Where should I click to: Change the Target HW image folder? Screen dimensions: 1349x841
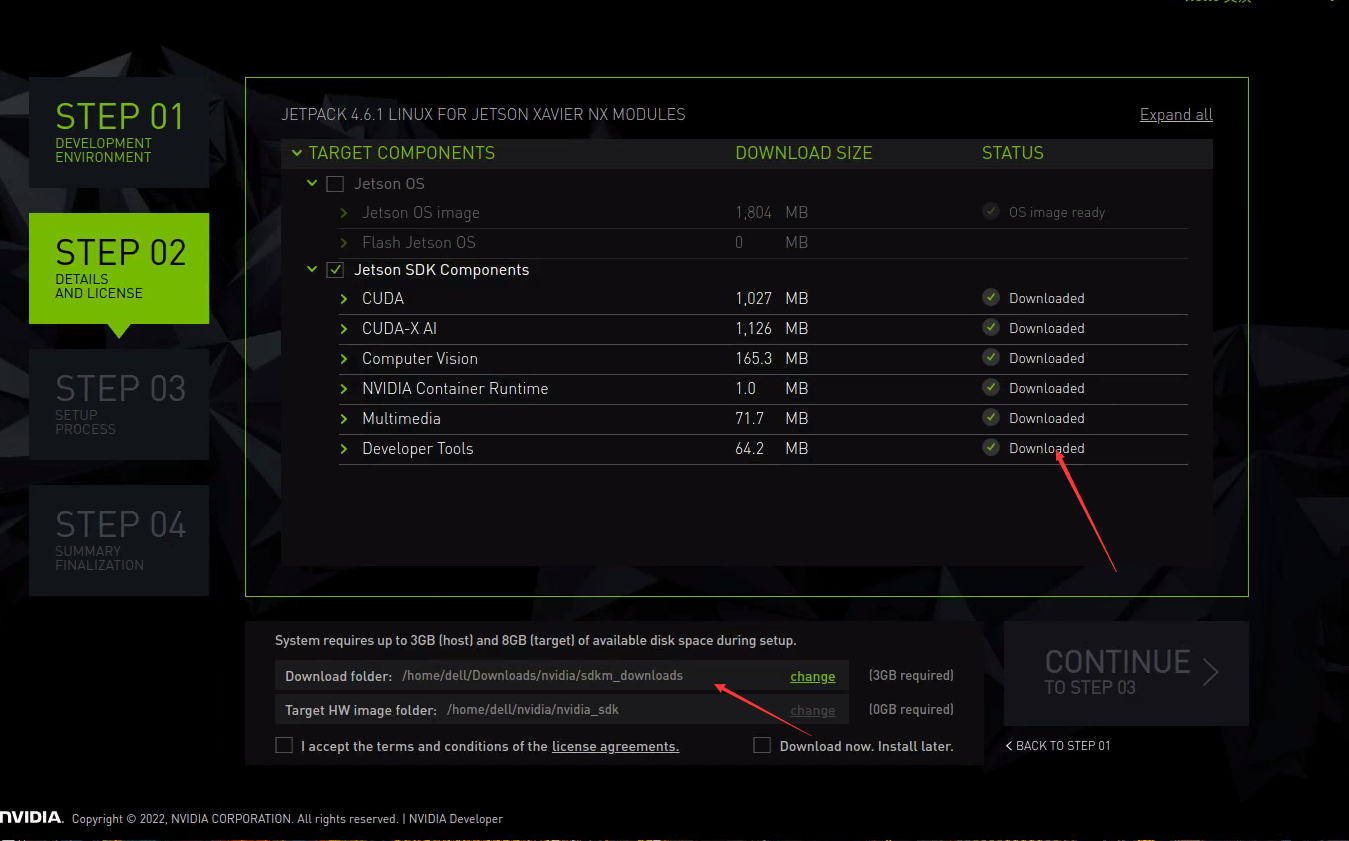click(812, 711)
